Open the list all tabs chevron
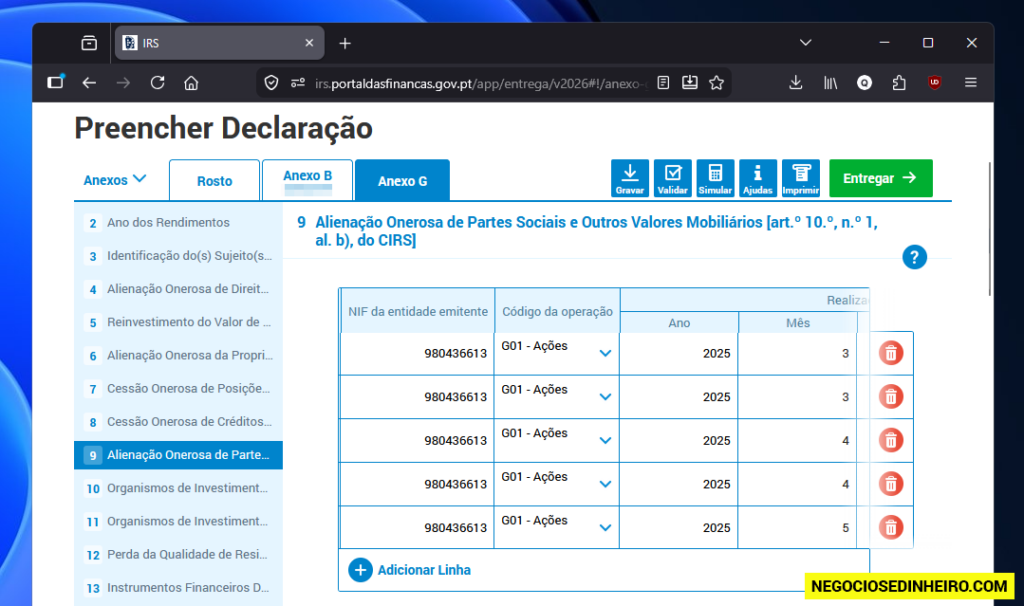1024x606 pixels. [805, 43]
